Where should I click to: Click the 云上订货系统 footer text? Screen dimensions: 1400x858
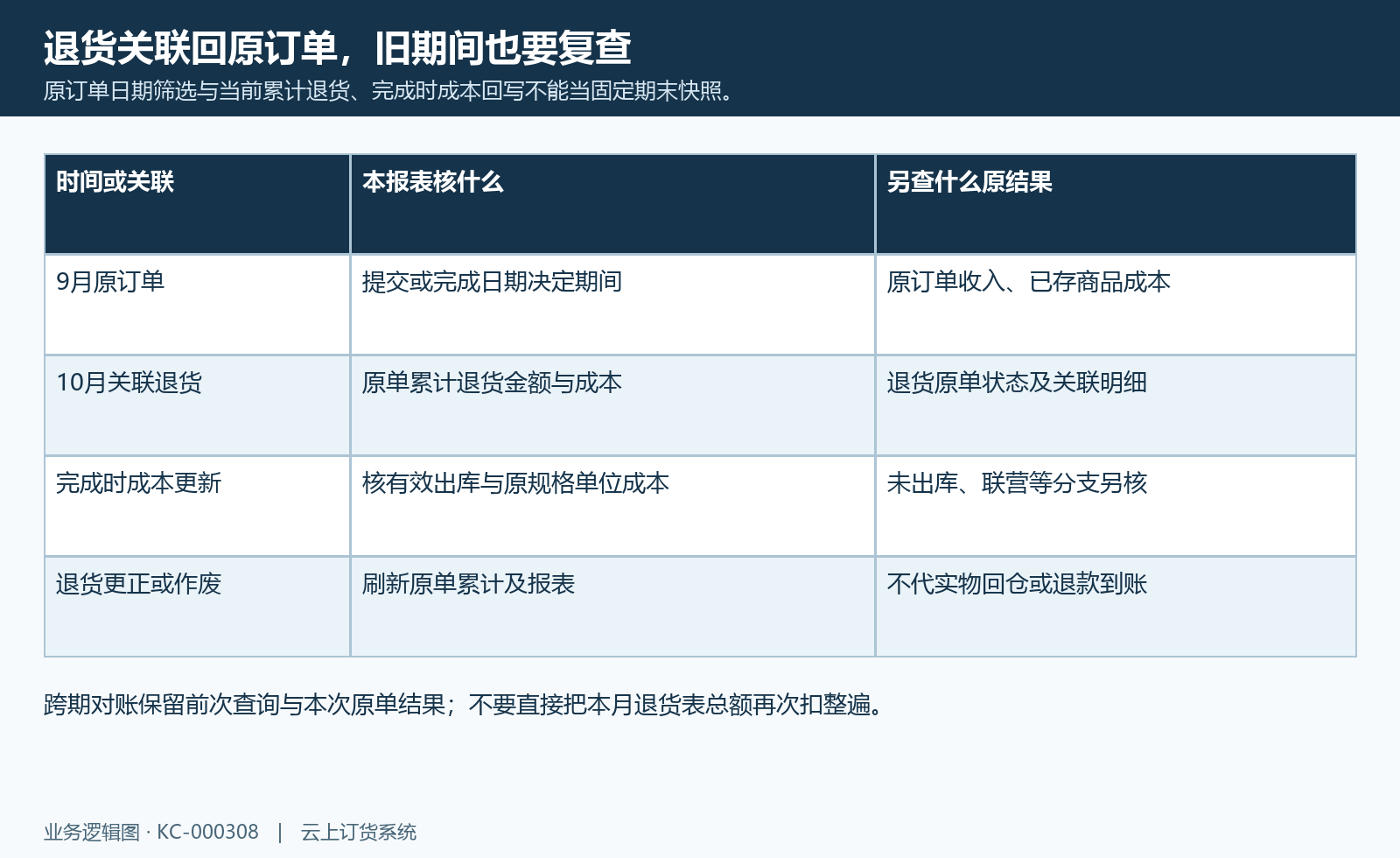click(x=359, y=832)
